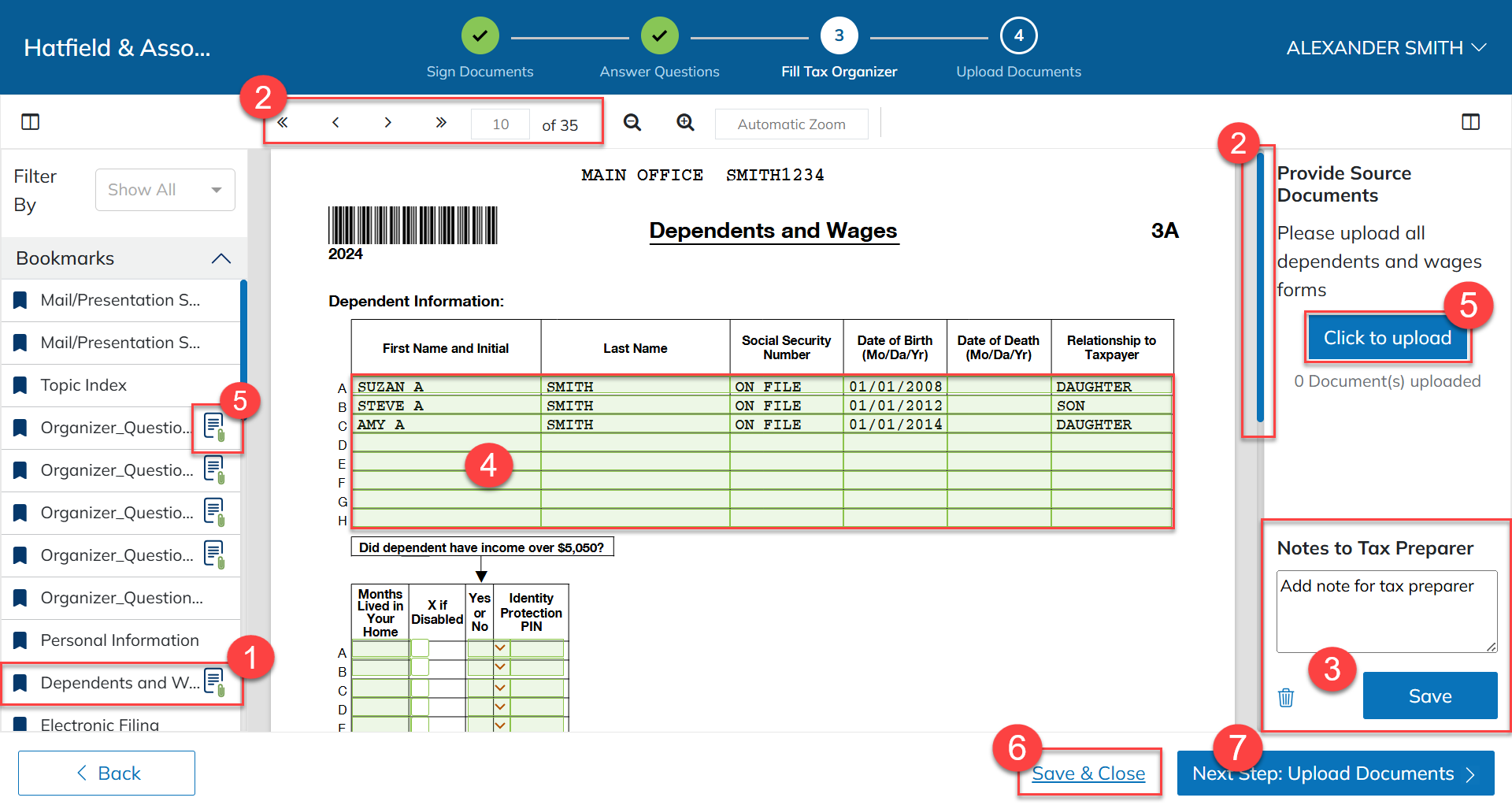Check the X if Disabled box for dependent B

pyautogui.click(x=421, y=668)
